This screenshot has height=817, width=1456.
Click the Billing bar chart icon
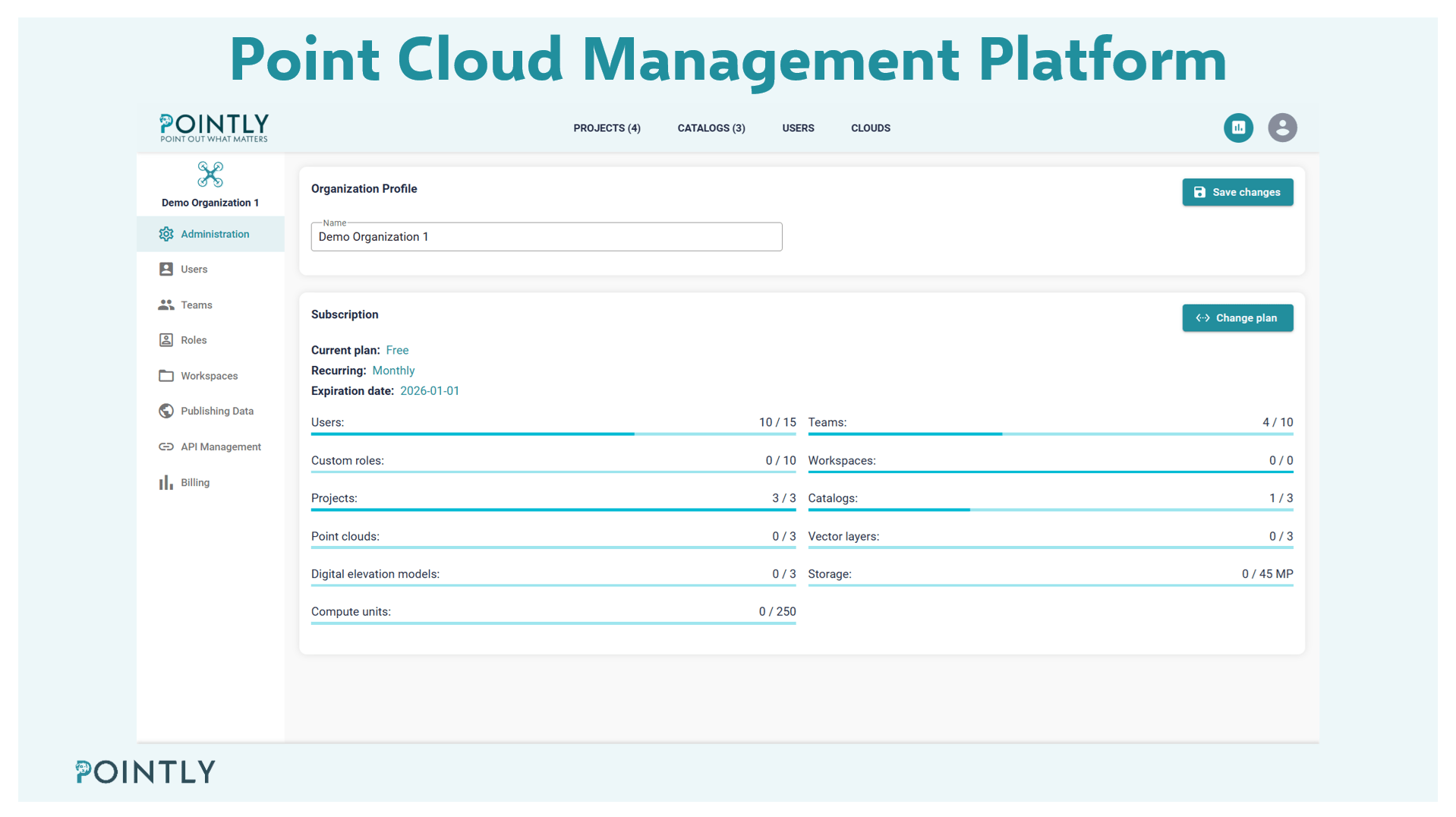tap(166, 482)
